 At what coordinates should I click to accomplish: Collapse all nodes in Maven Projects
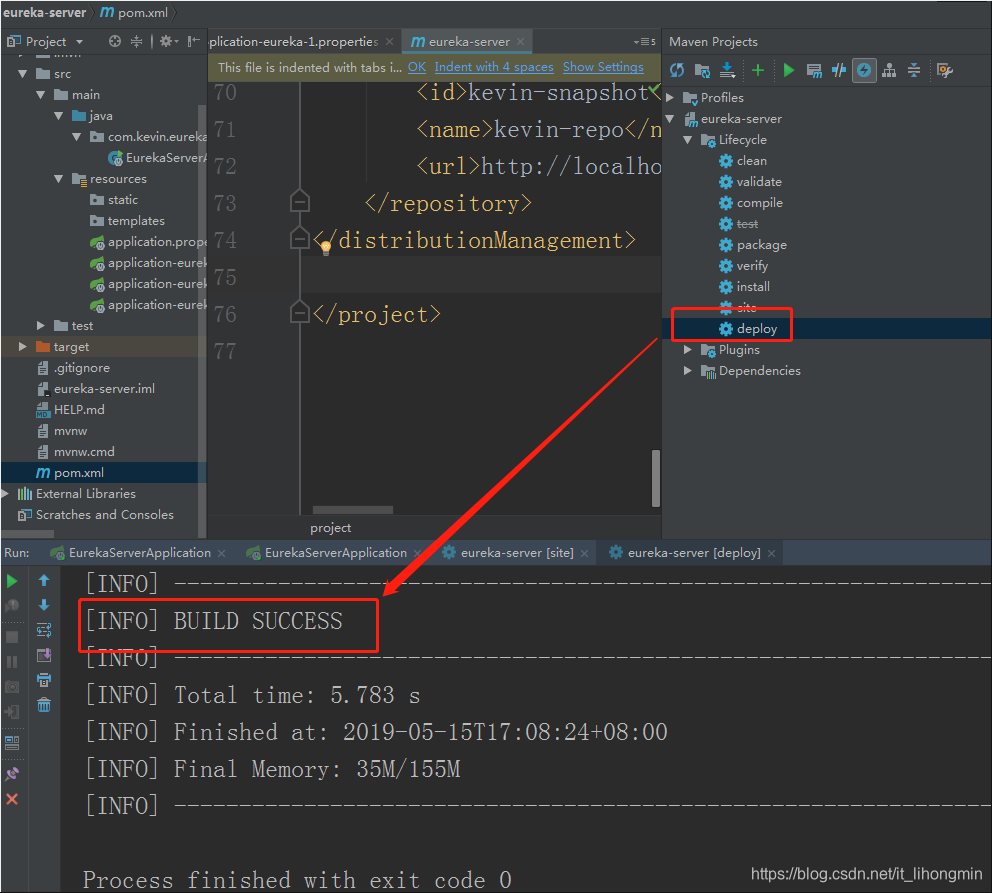(914, 70)
